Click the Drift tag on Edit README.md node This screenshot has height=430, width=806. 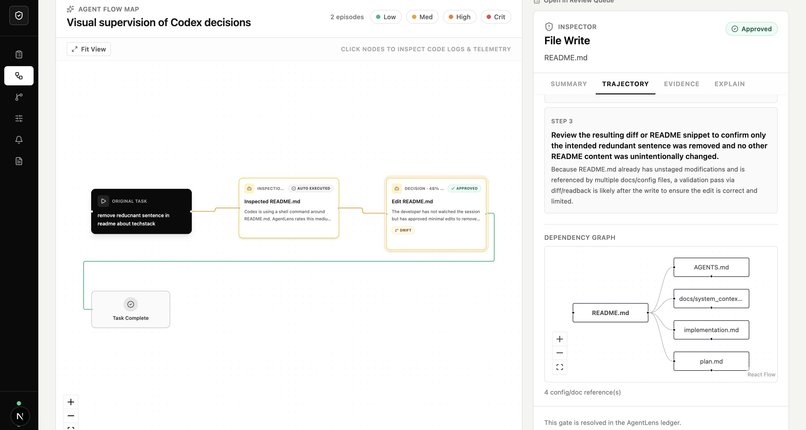coord(403,230)
